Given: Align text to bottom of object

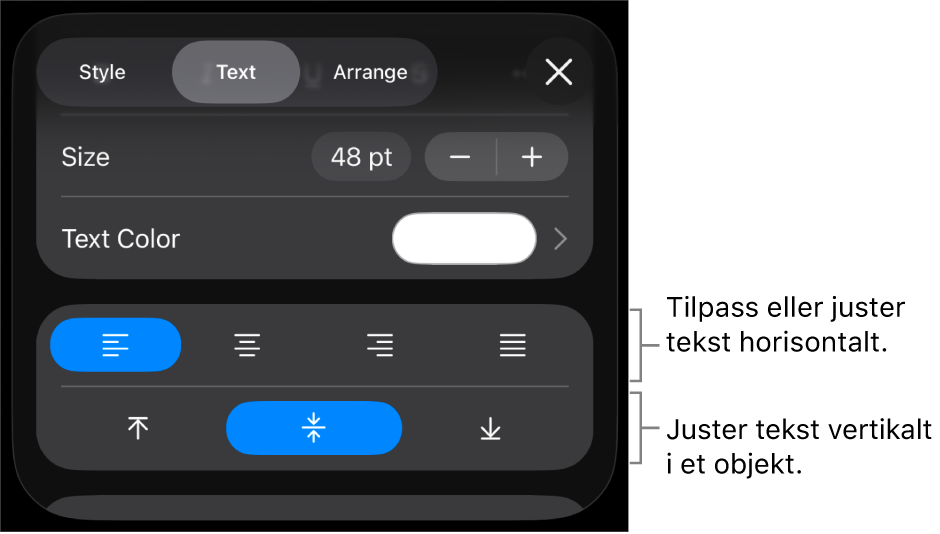Looking at the screenshot, I should coord(490,429).
